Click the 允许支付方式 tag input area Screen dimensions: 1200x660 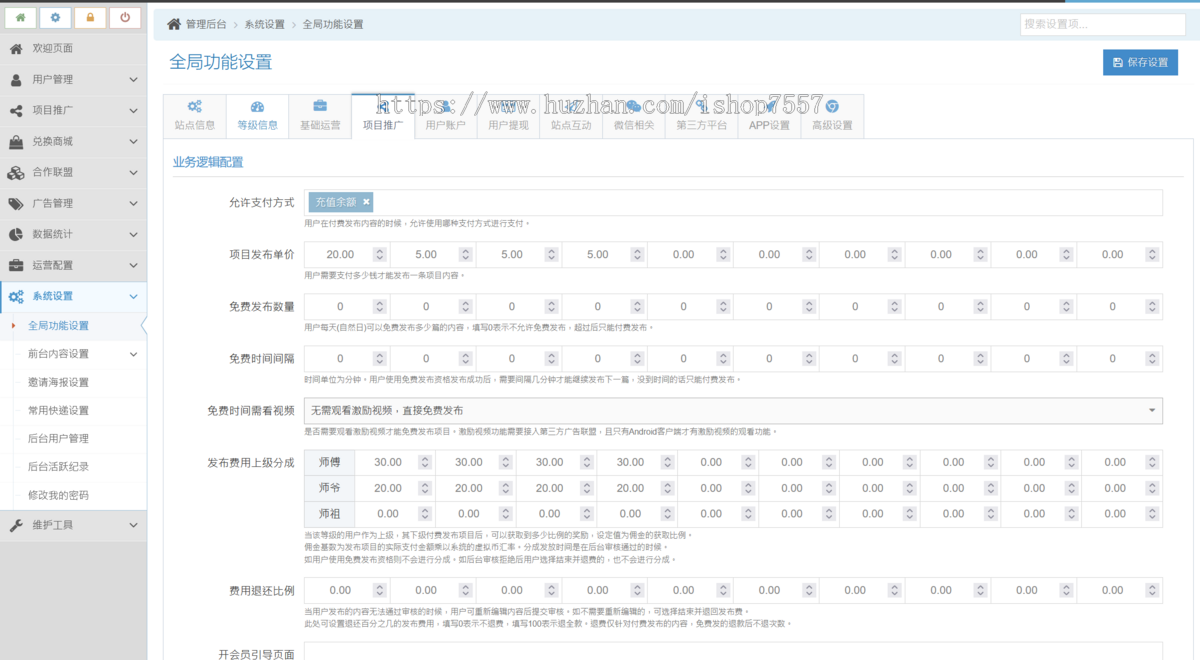tap(733, 202)
